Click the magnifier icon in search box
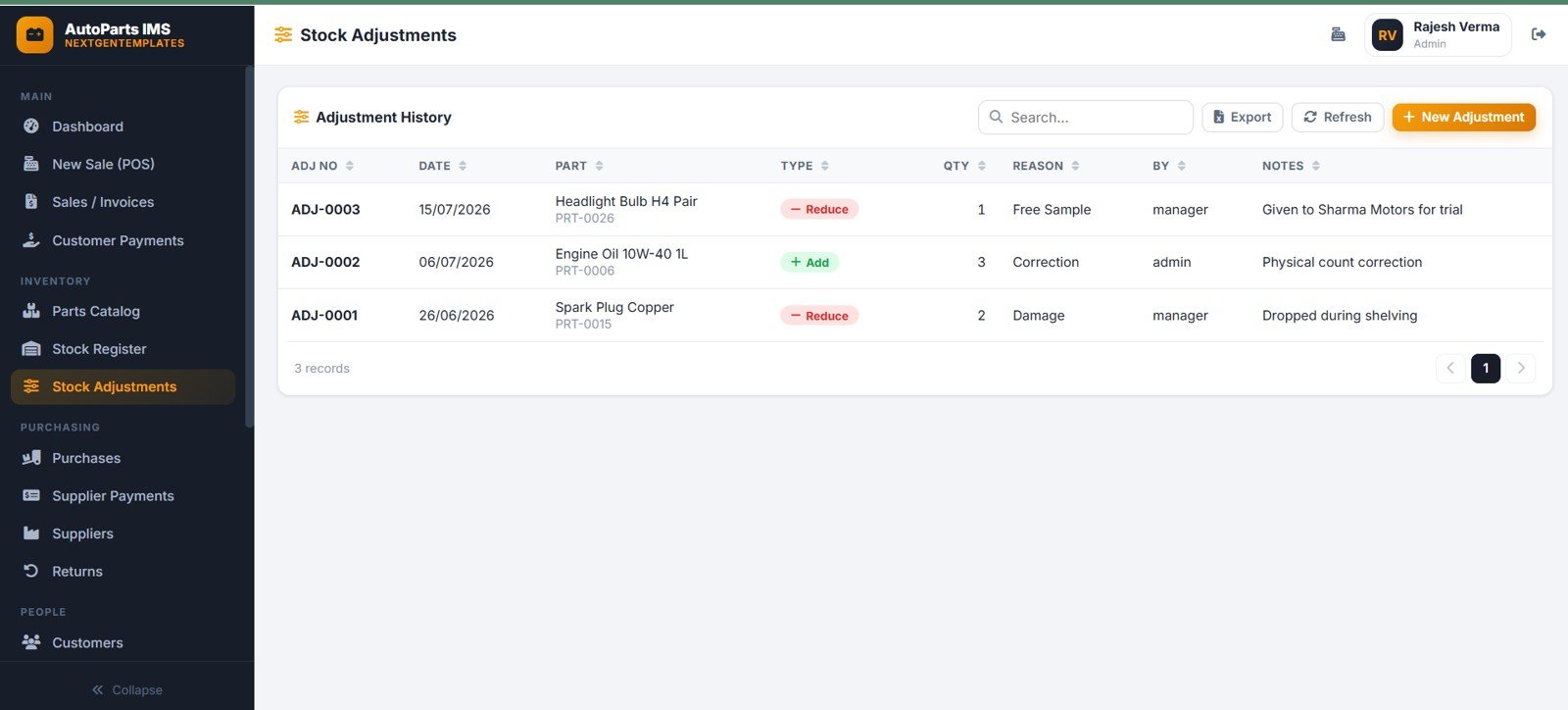 coord(996,117)
